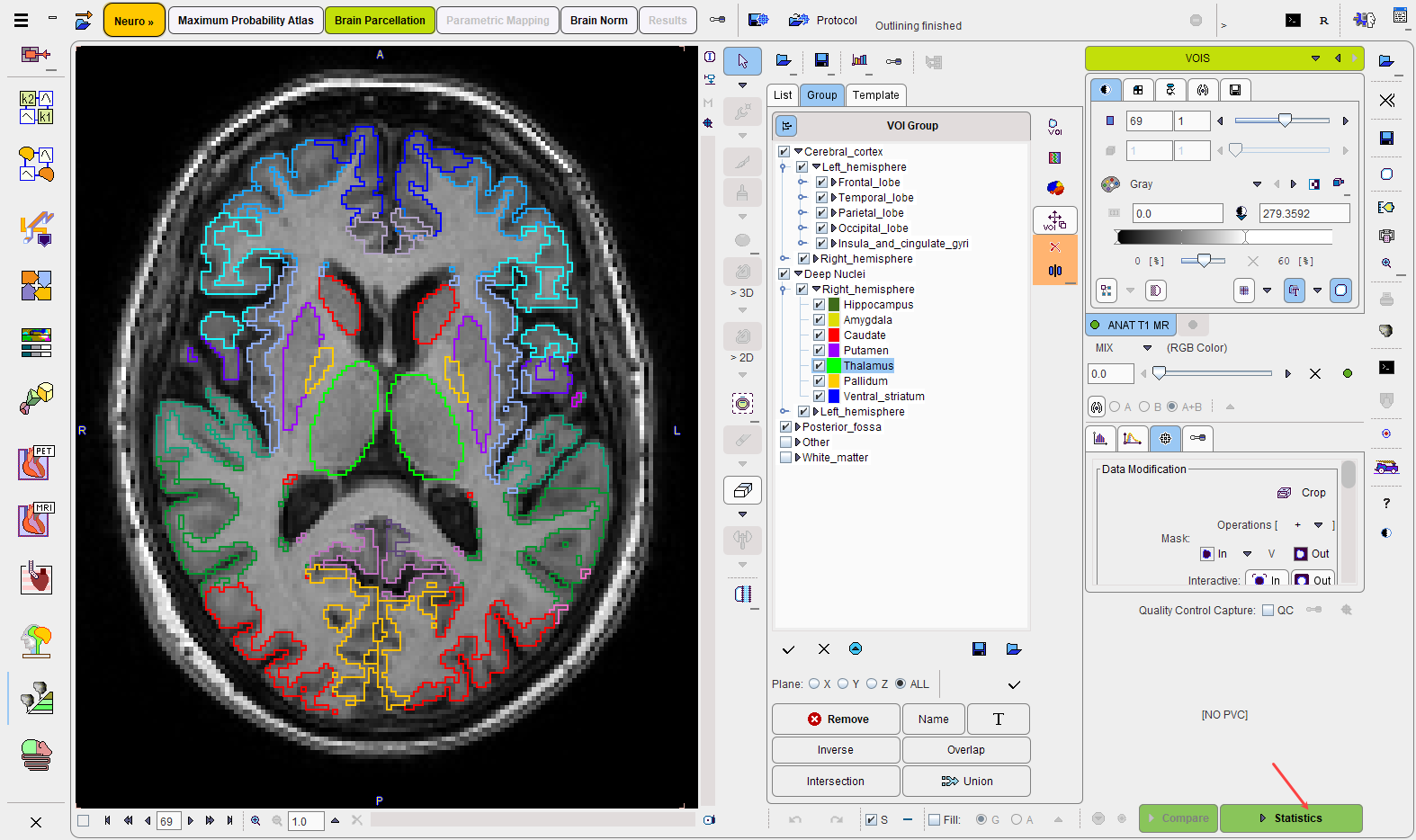Check the Other group checkbox

click(785, 442)
